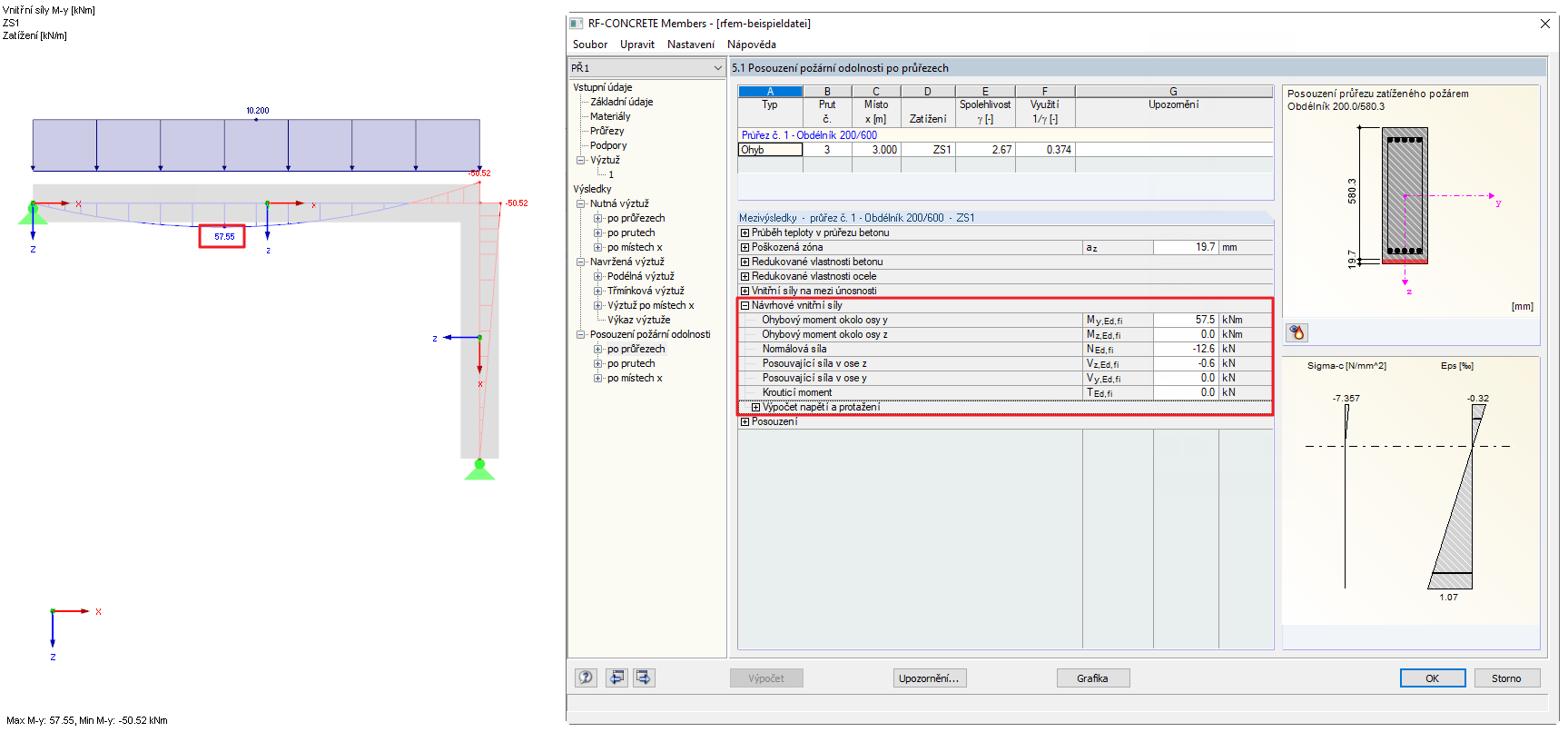Select Podpory in the navigator tree
The image size is (1568, 732).
click(608, 145)
